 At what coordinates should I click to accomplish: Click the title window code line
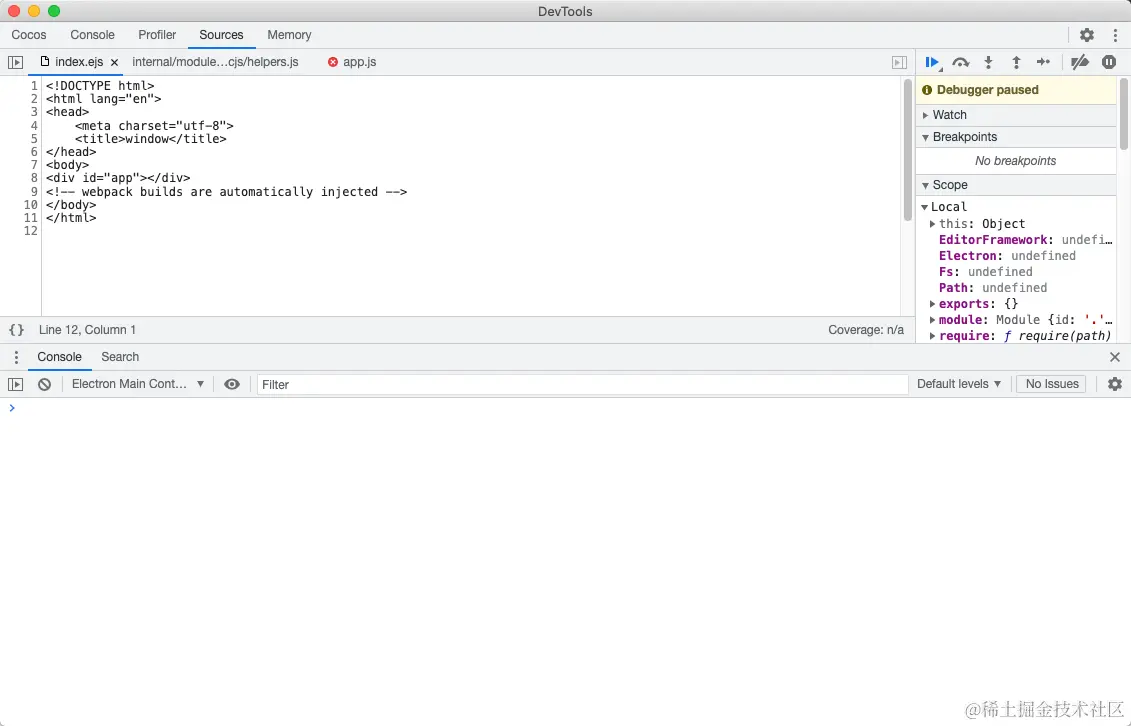click(x=151, y=138)
